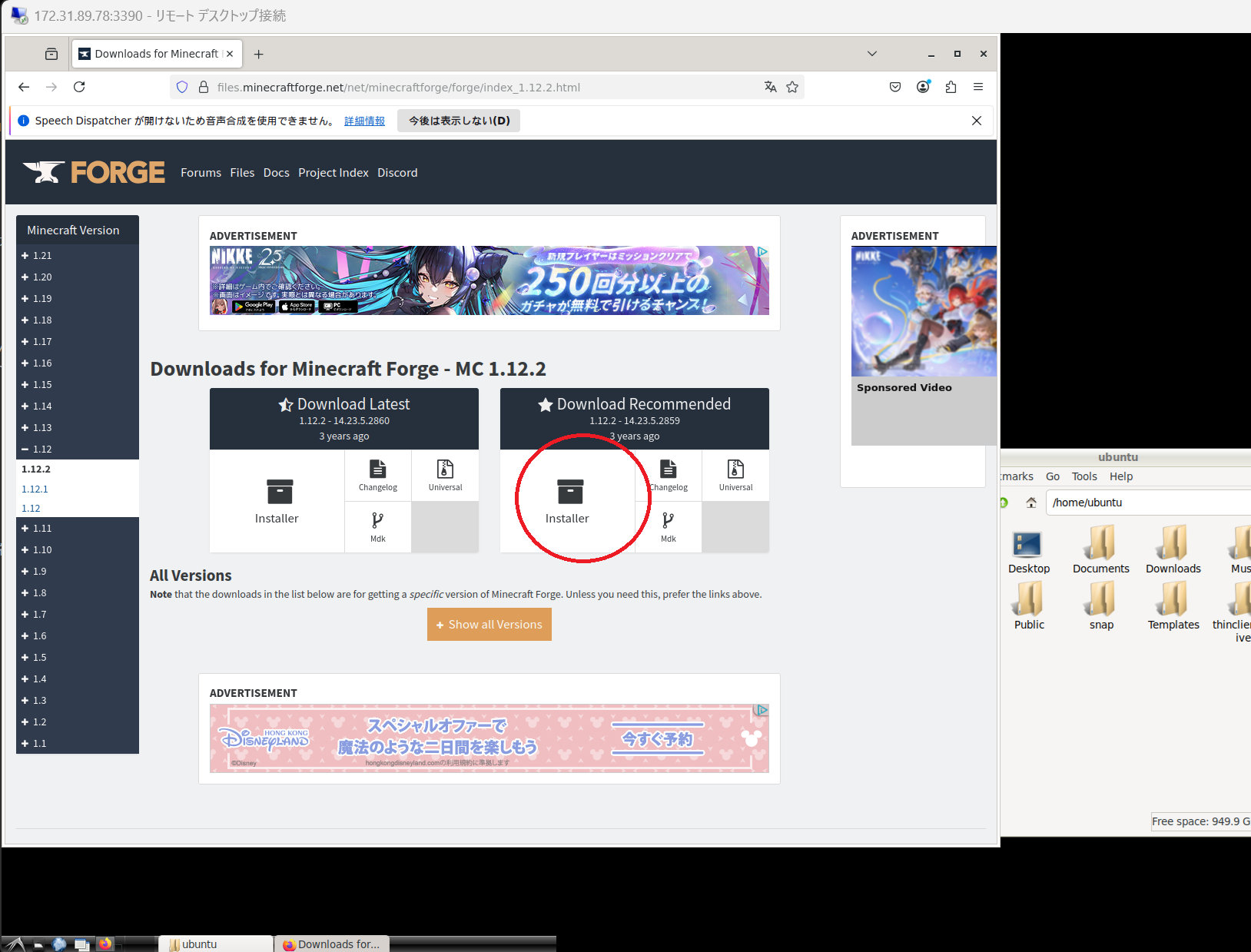Viewport: 1251px width, 952px height.
Task: Open the Desktop folder in ubuntu file manager
Action: [x=1029, y=552]
